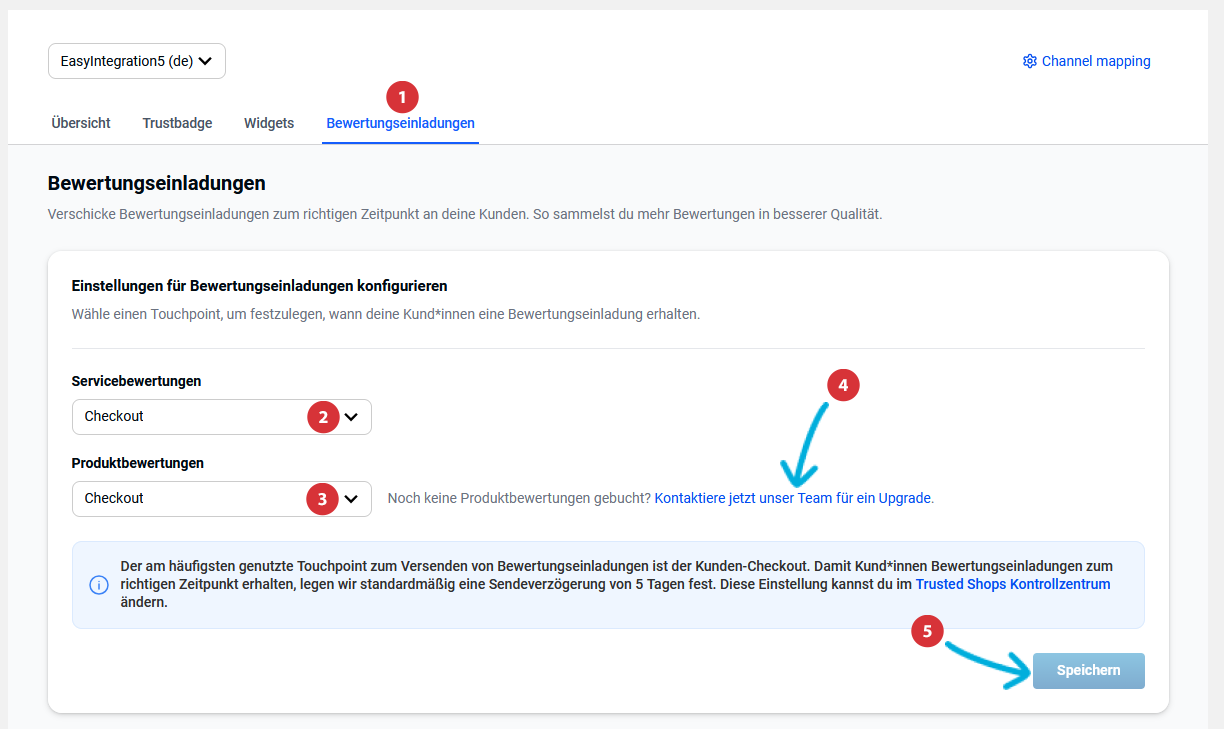Screen dimensions: 1224x729
Task: Click the gear icon beside Channel mapping
Action: [1029, 61]
